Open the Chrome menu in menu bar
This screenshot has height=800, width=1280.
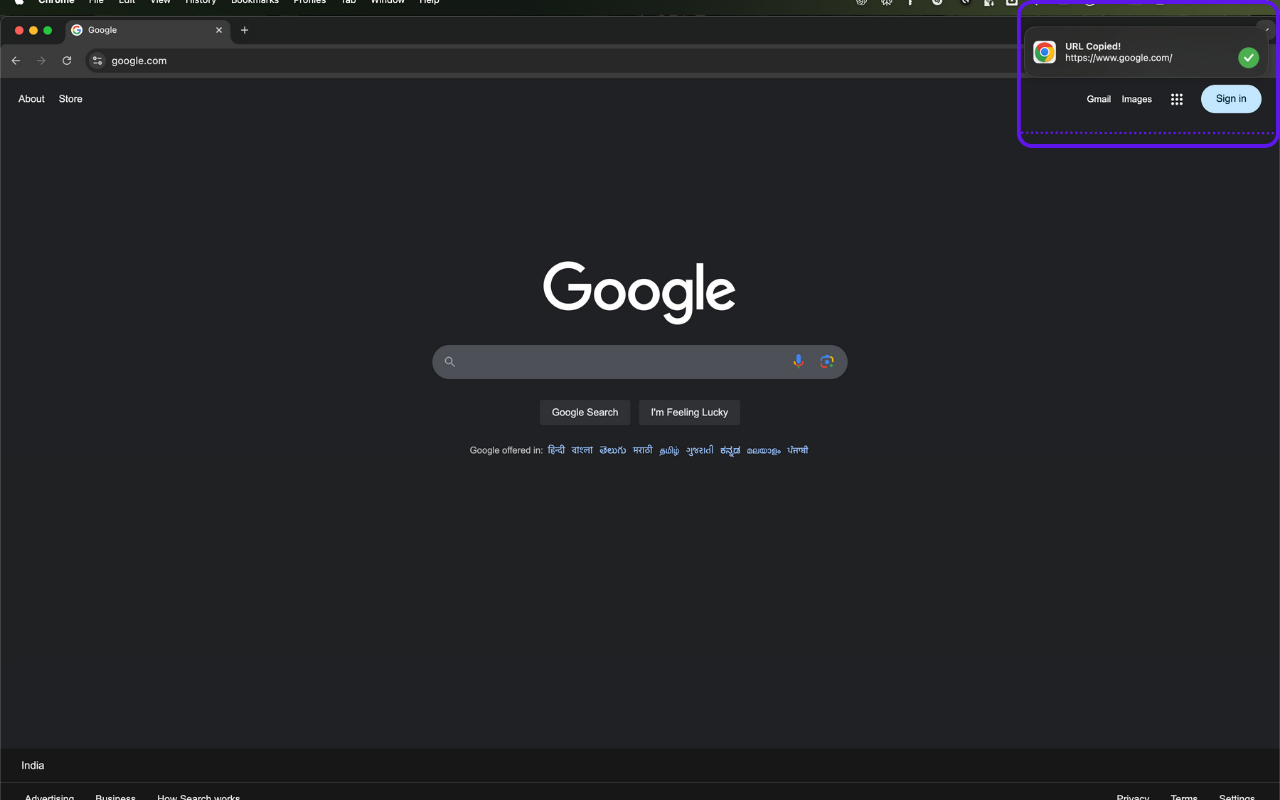(x=57, y=2)
